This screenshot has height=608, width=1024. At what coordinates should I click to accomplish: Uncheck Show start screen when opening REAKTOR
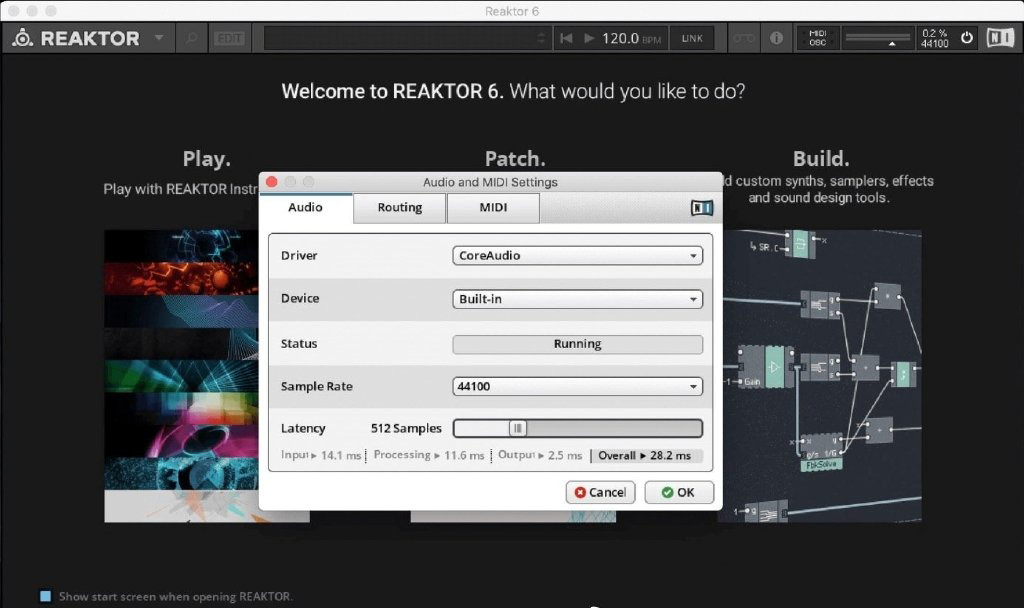(x=45, y=596)
